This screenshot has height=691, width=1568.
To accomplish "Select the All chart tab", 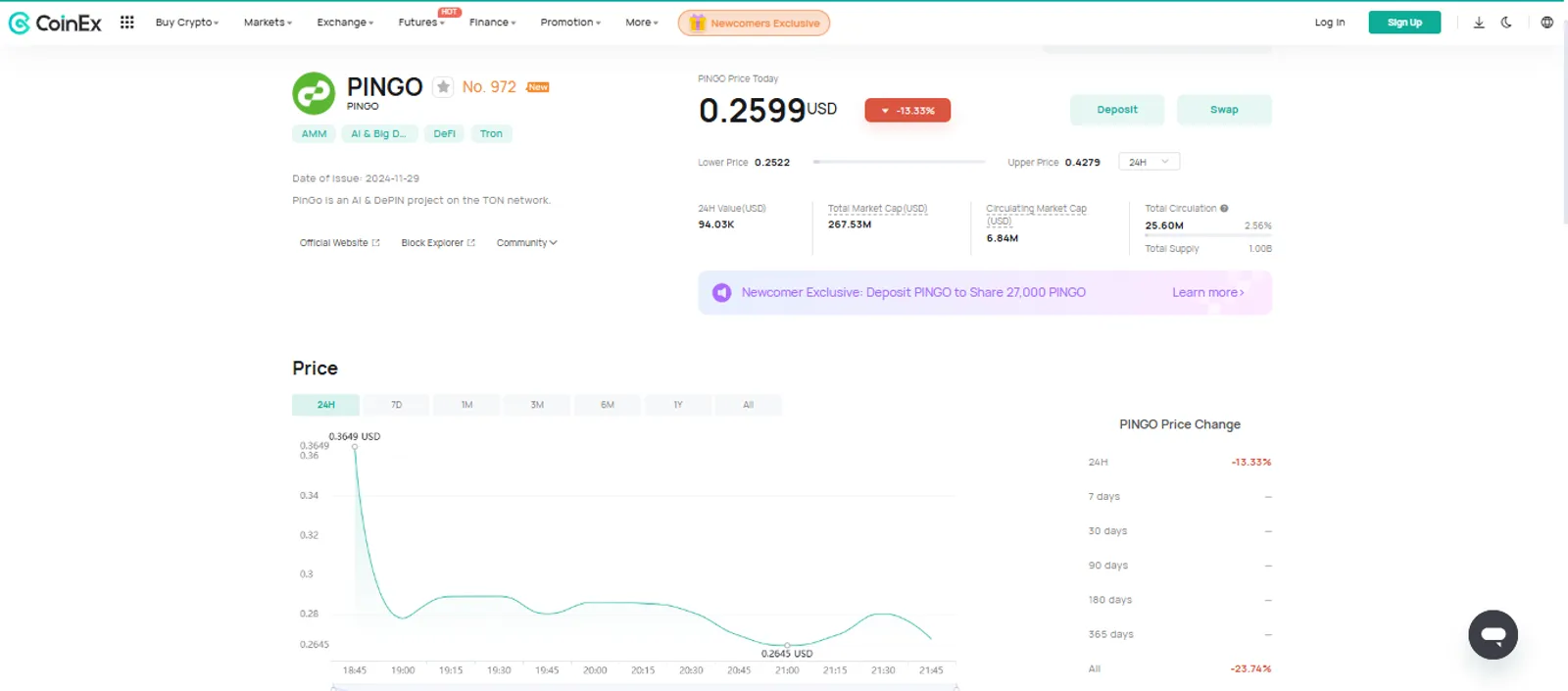I will 748,405.
